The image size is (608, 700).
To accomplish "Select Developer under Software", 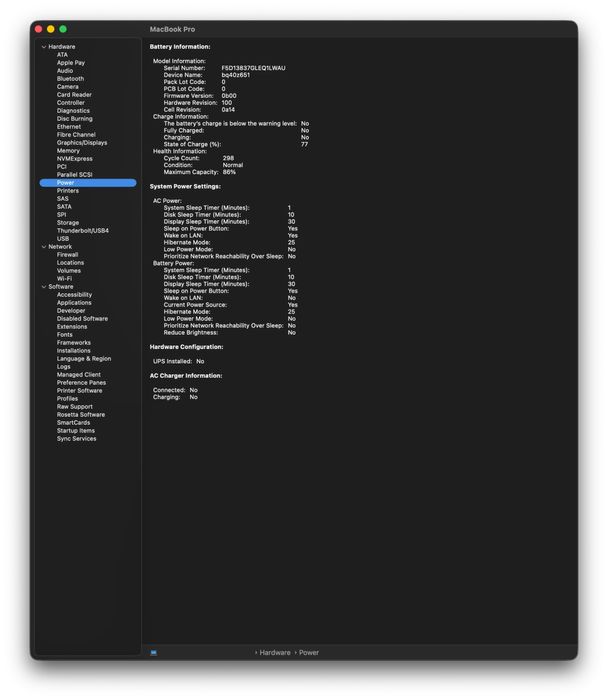I will point(71,311).
